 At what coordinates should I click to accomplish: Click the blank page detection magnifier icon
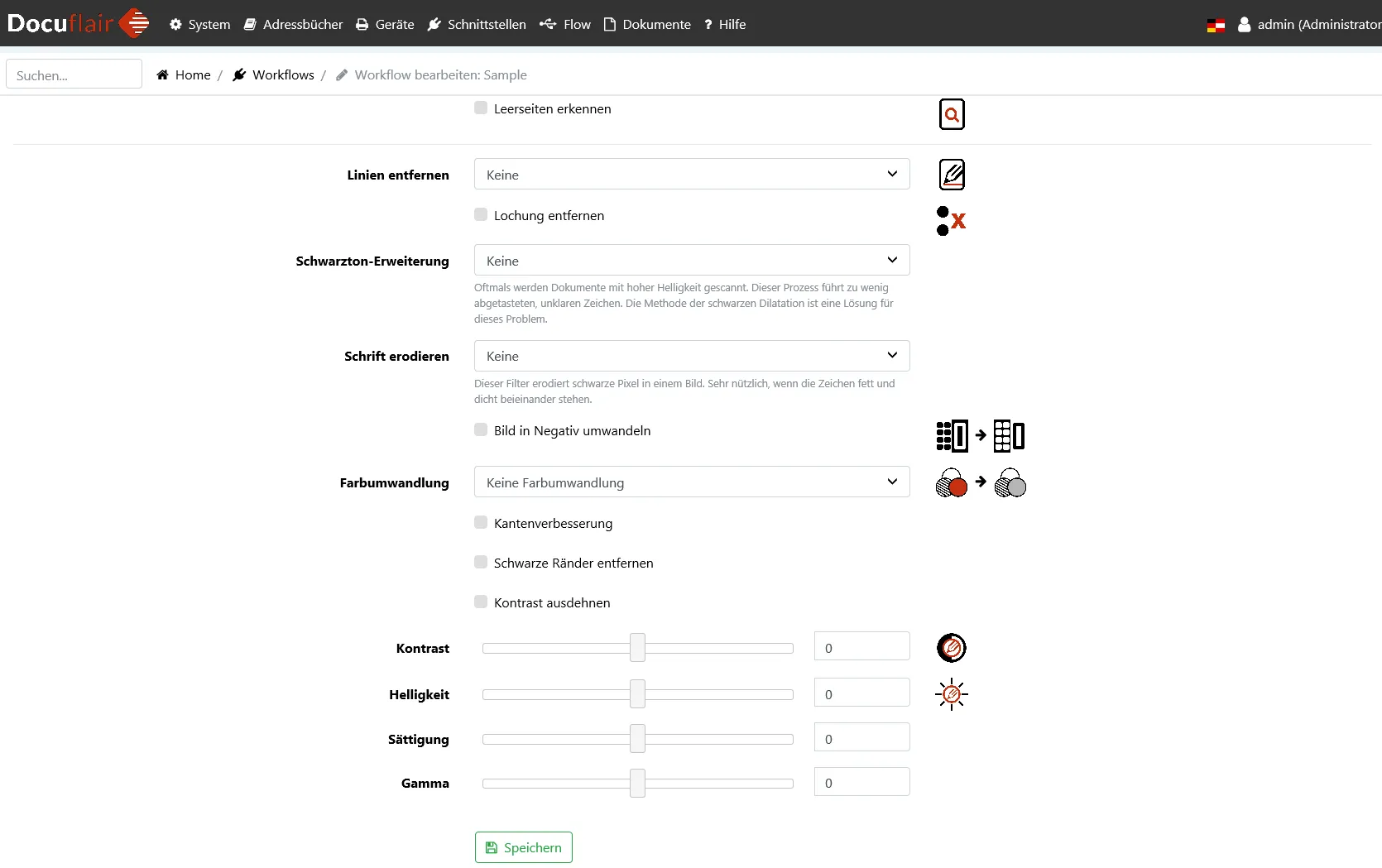(952, 114)
